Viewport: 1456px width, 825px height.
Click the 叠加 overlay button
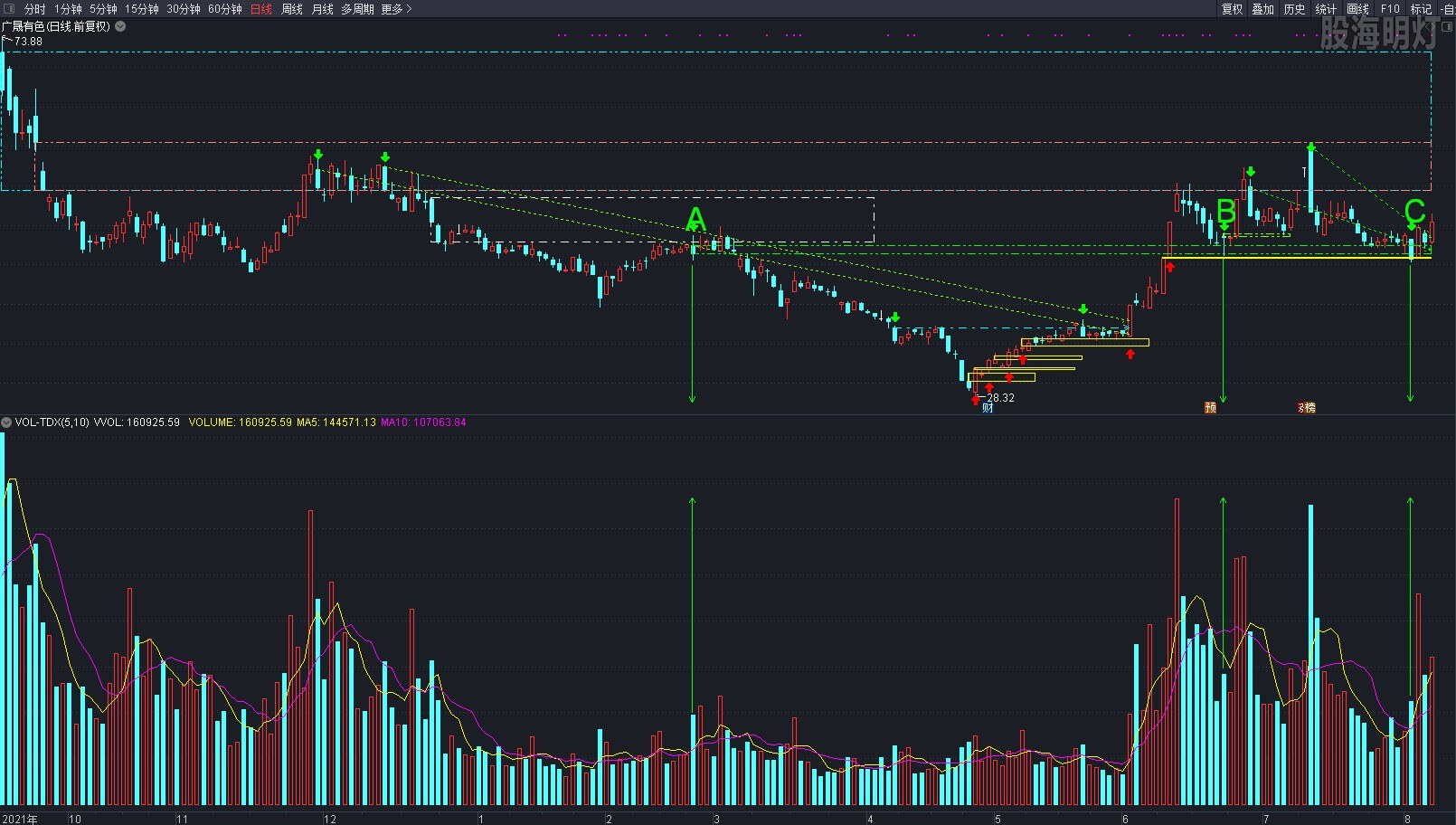click(1263, 9)
